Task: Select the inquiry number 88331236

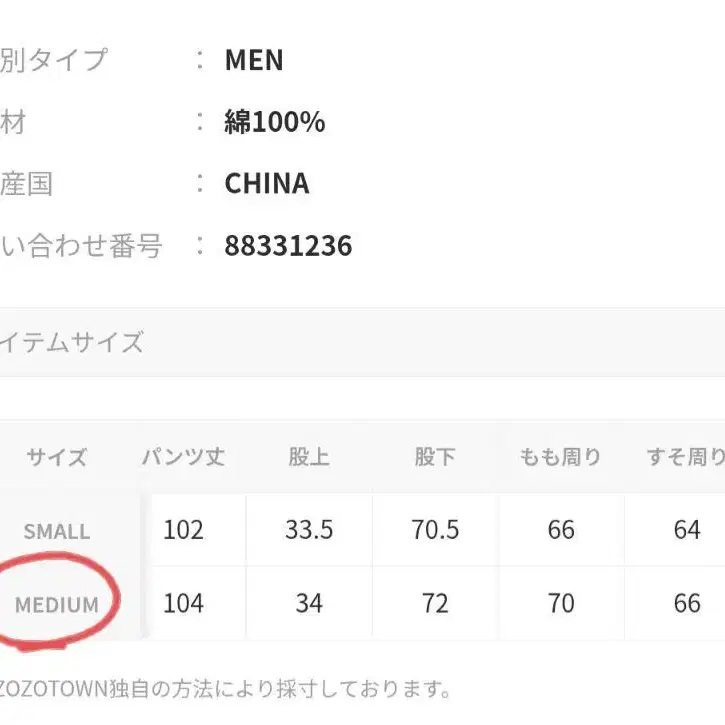Action: tap(288, 246)
